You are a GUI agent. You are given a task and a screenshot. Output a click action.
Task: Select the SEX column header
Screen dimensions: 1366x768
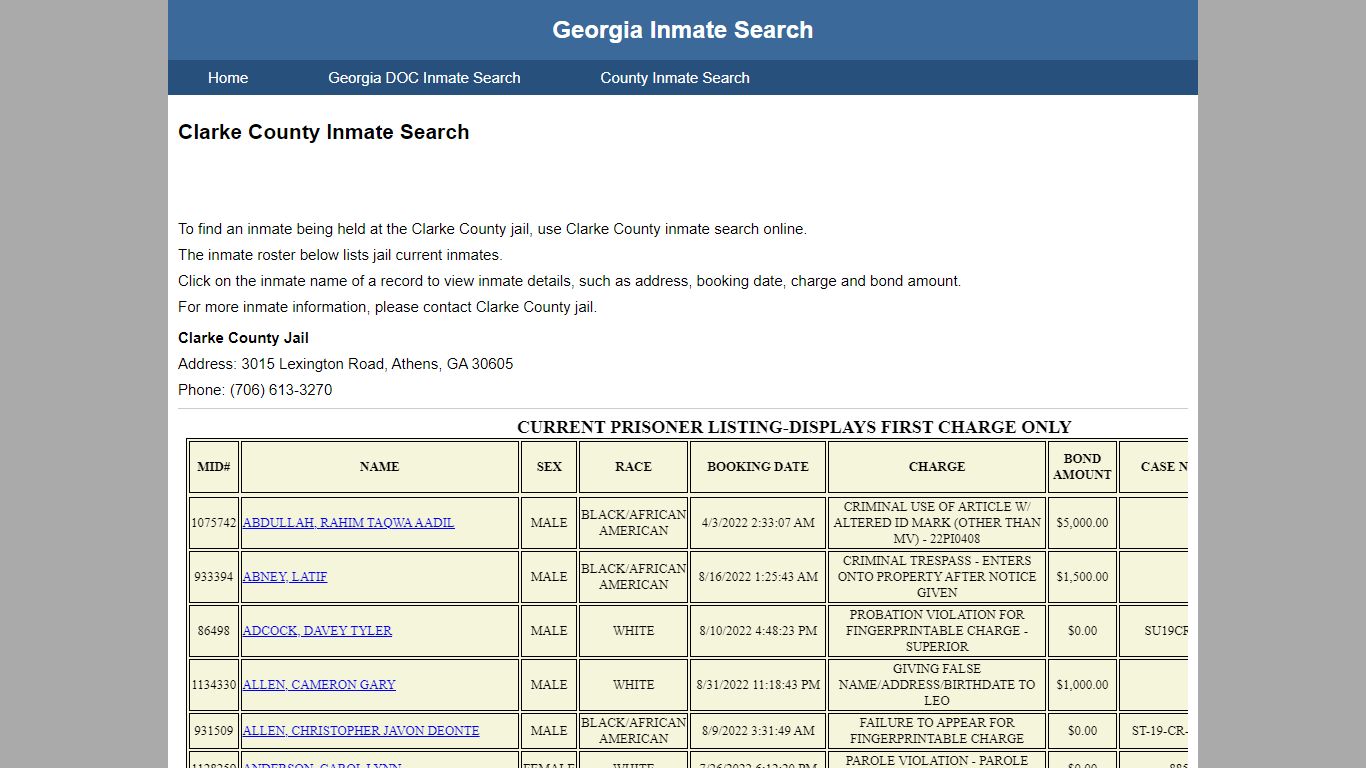[549, 467]
